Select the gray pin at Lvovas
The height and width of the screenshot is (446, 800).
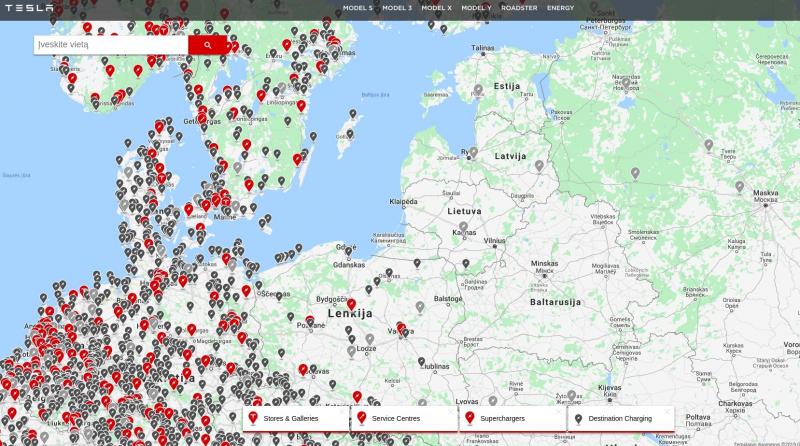[493, 401]
